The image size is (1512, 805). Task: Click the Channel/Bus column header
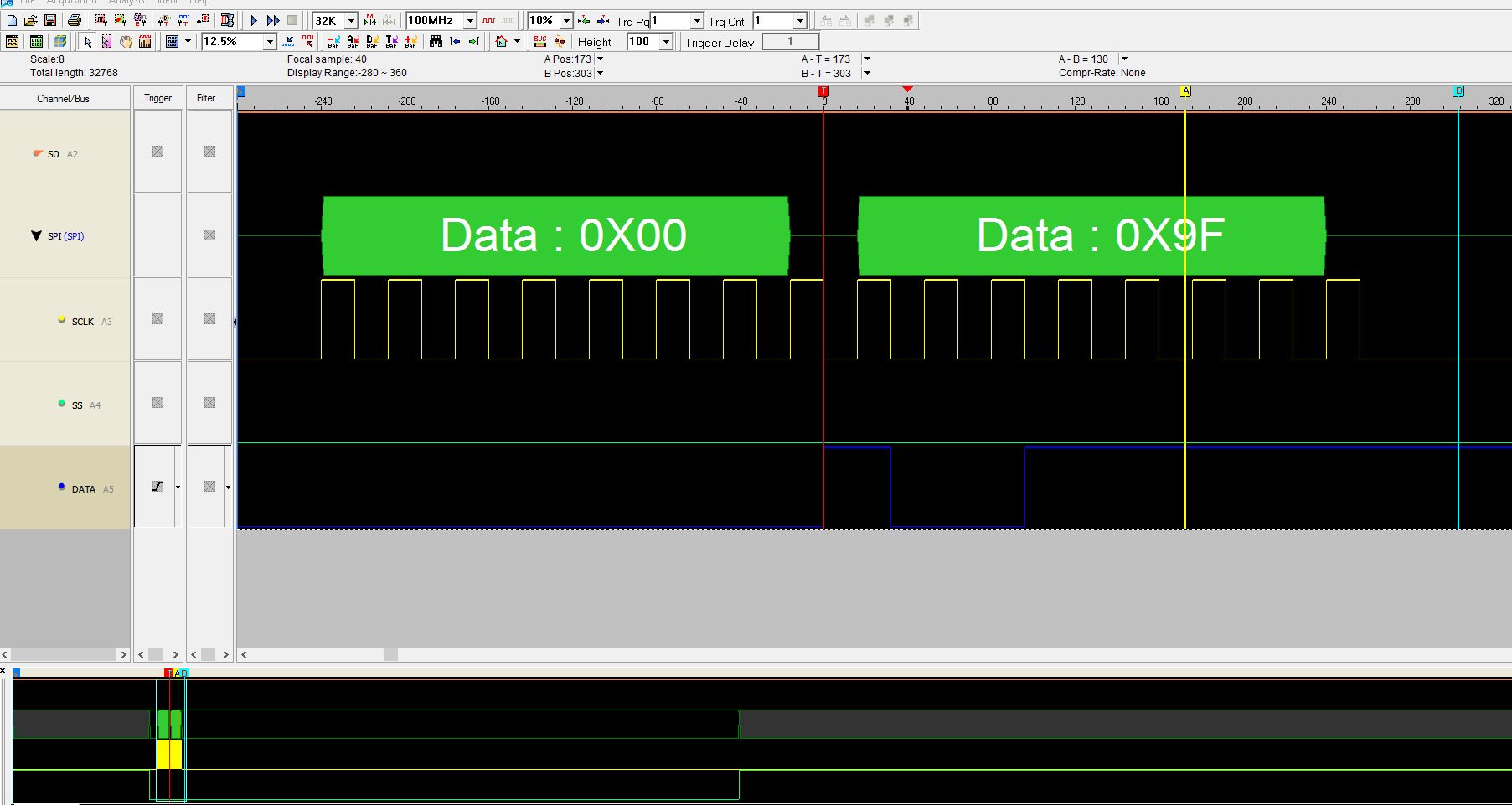tap(64, 99)
